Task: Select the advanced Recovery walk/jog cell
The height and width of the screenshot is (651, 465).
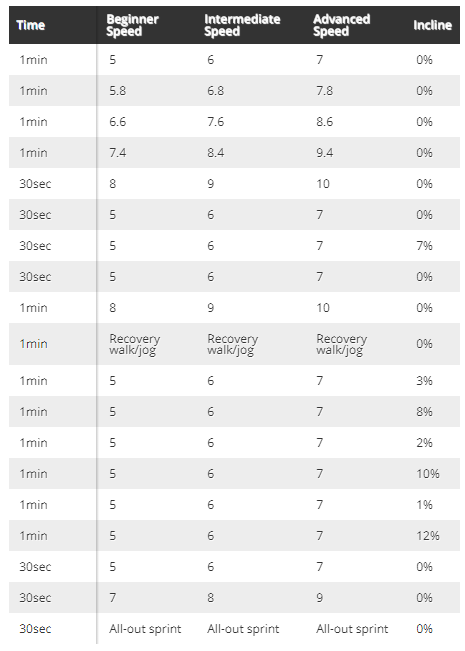Action: 342,344
